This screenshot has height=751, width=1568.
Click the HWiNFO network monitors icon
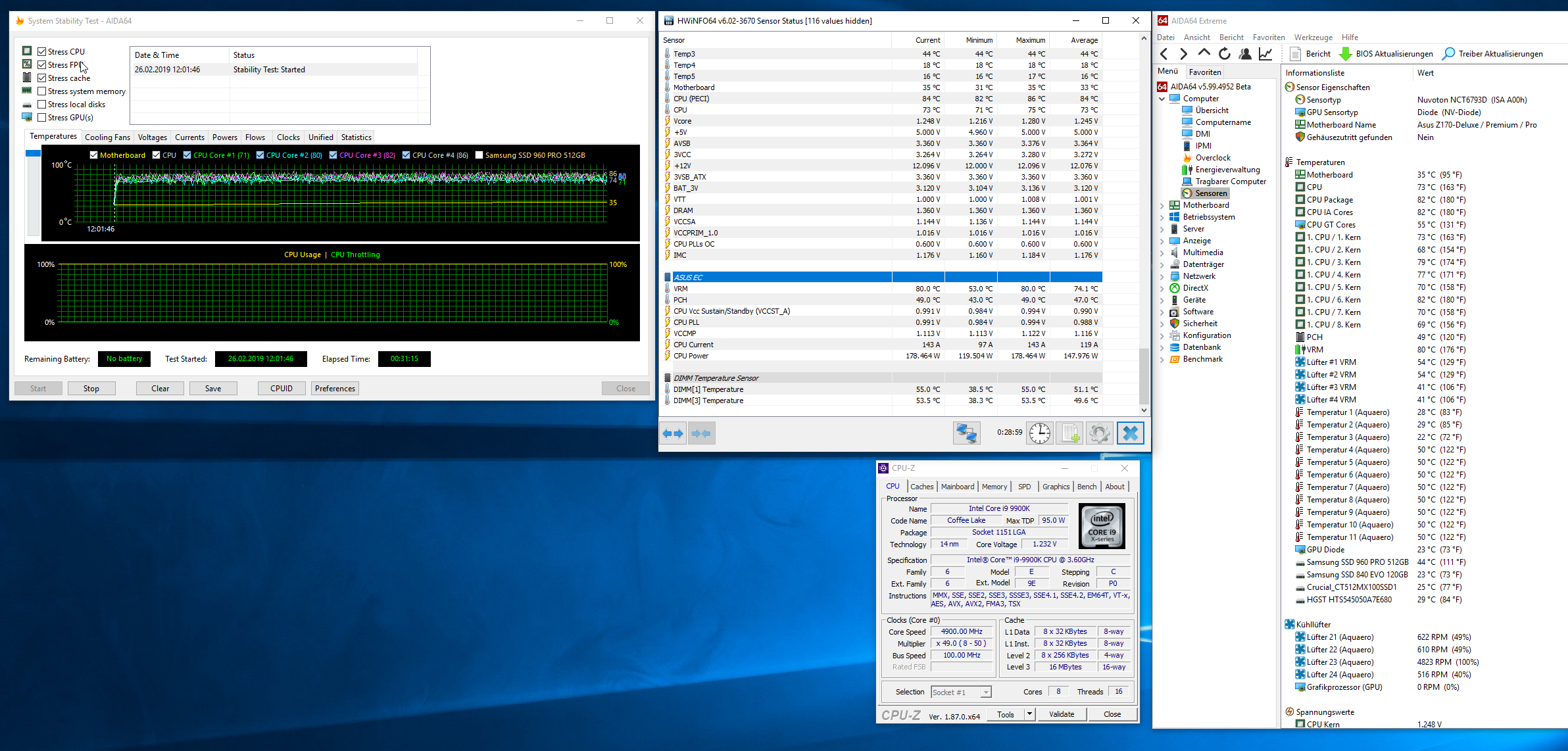(966, 433)
